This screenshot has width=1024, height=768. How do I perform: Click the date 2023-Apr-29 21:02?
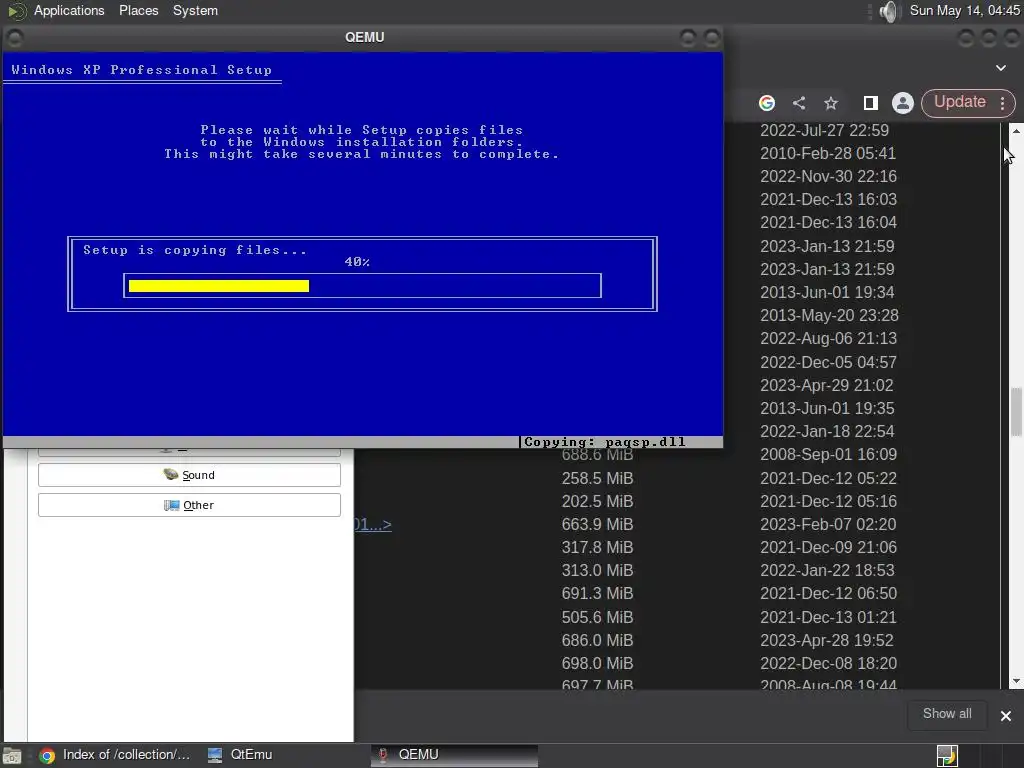826,385
